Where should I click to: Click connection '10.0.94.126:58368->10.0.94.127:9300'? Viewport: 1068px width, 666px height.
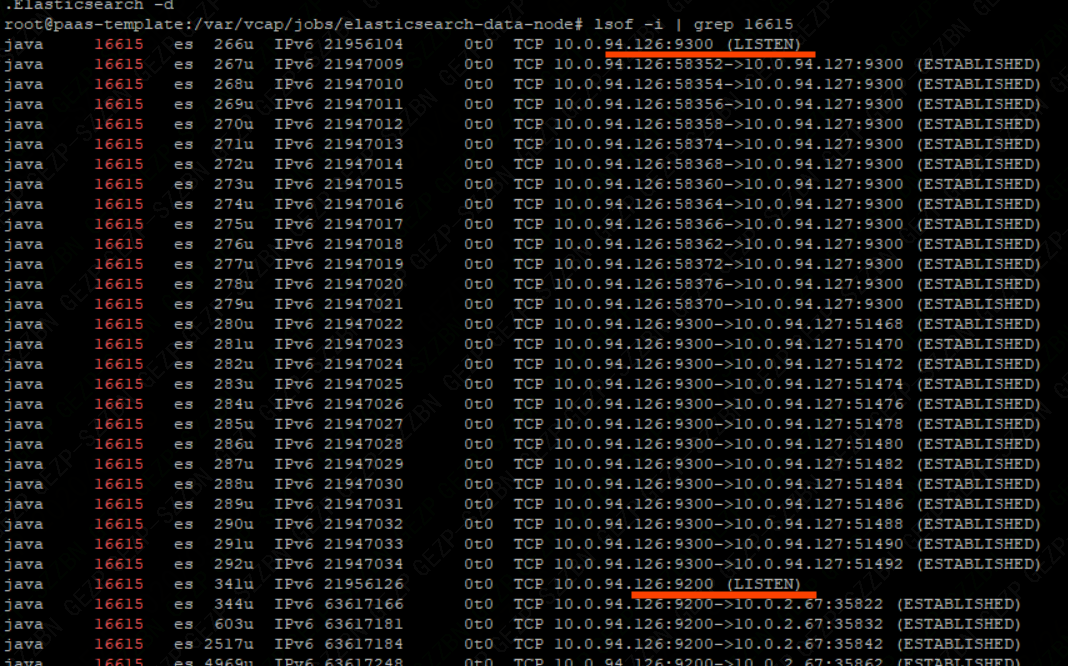[728, 164]
